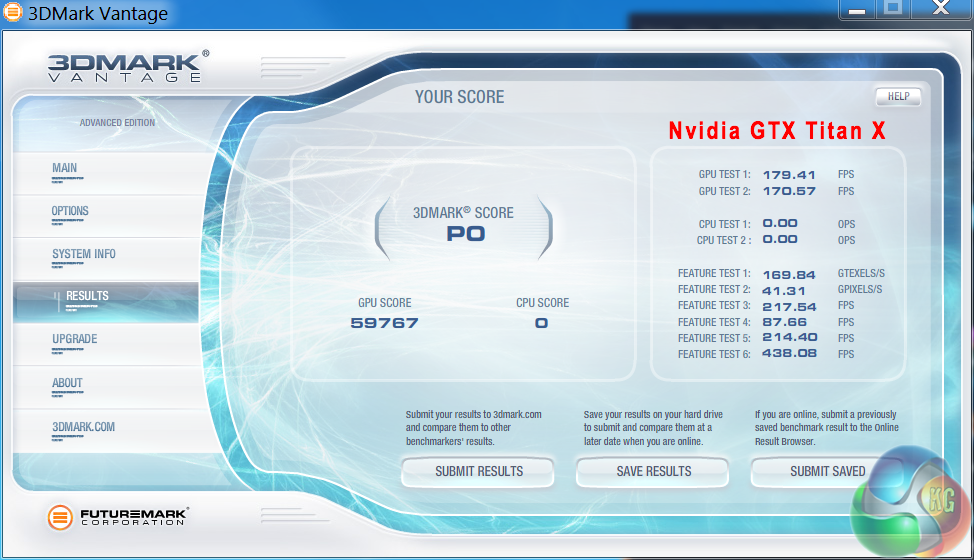Click the GPIXELS/S unit label
Image resolution: width=974 pixels, height=560 pixels.
coord(860,289)
